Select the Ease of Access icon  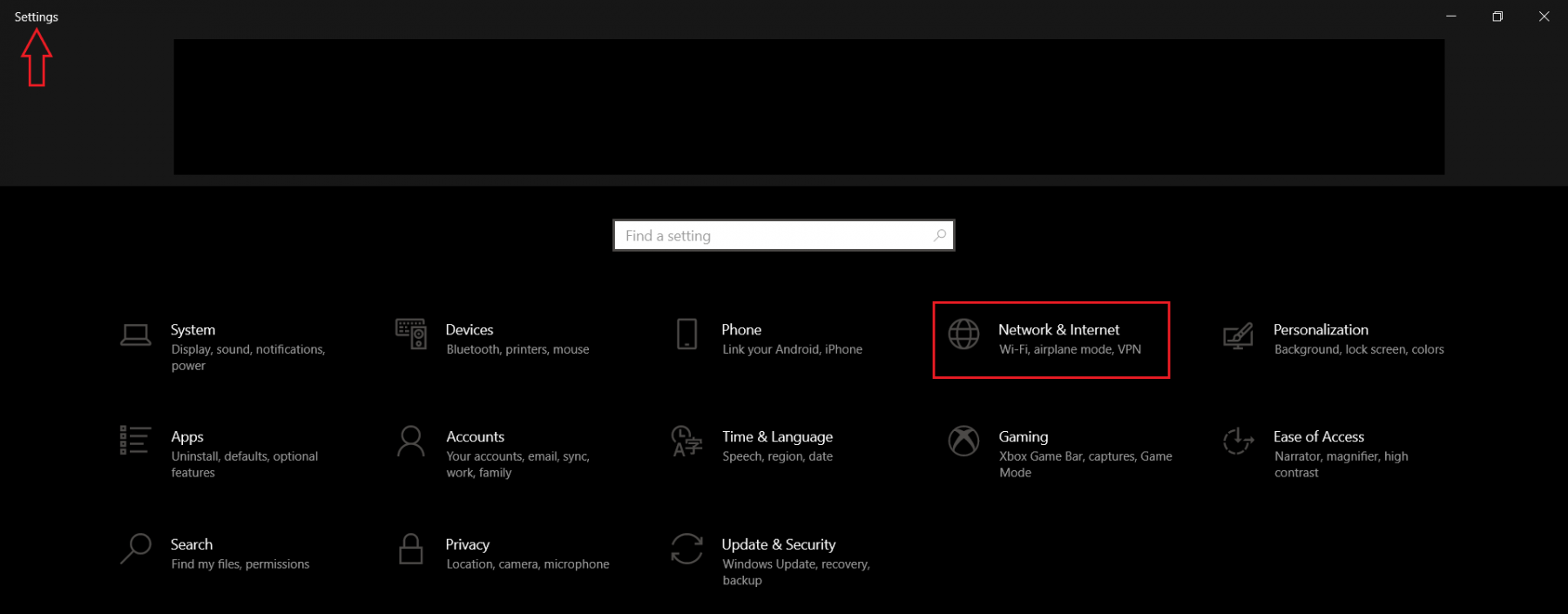pos(1238,442)
